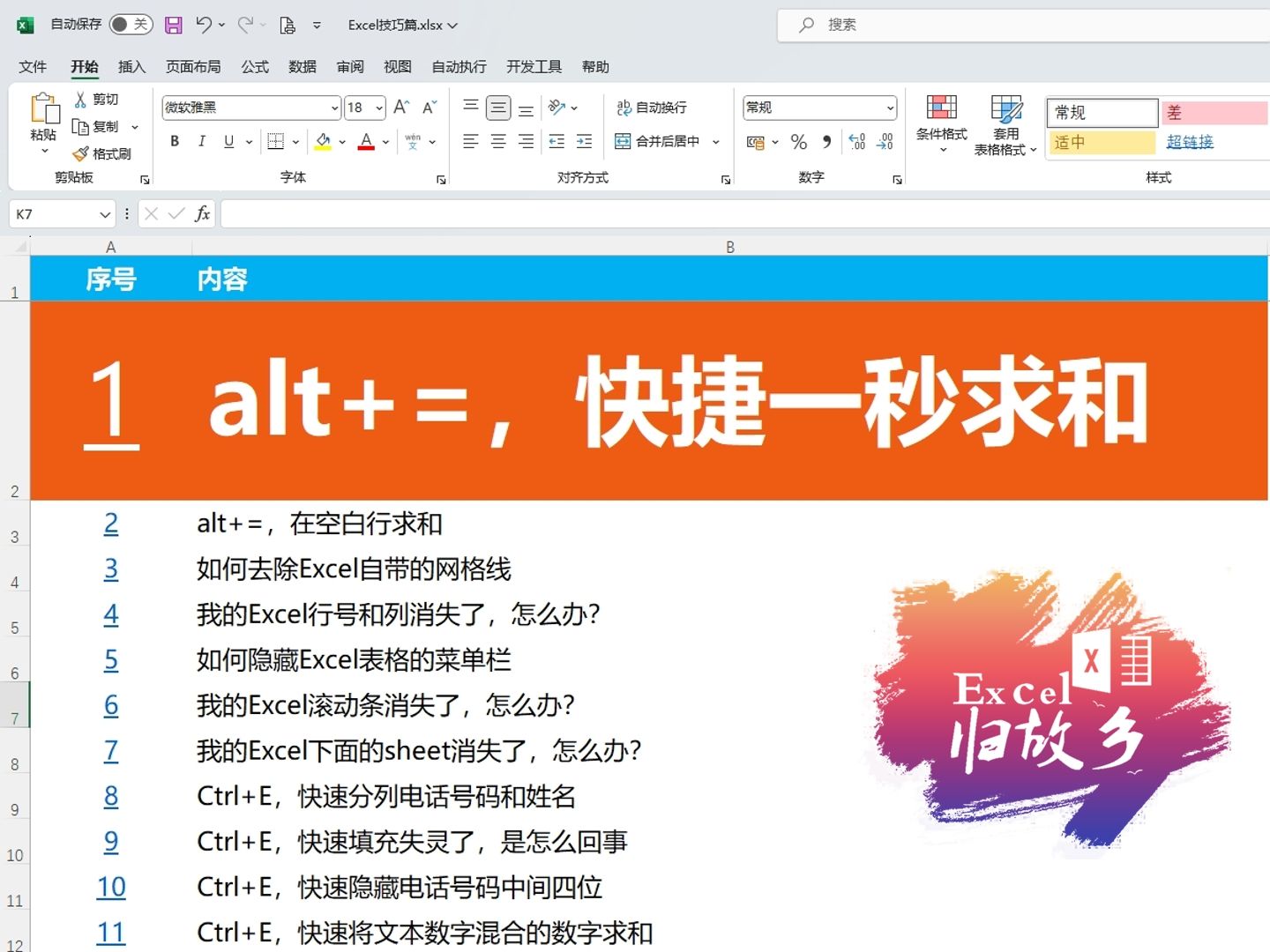1270x952 pixels.
Task: Click the Redo arrow icon
Action: (x=246, y=25)
